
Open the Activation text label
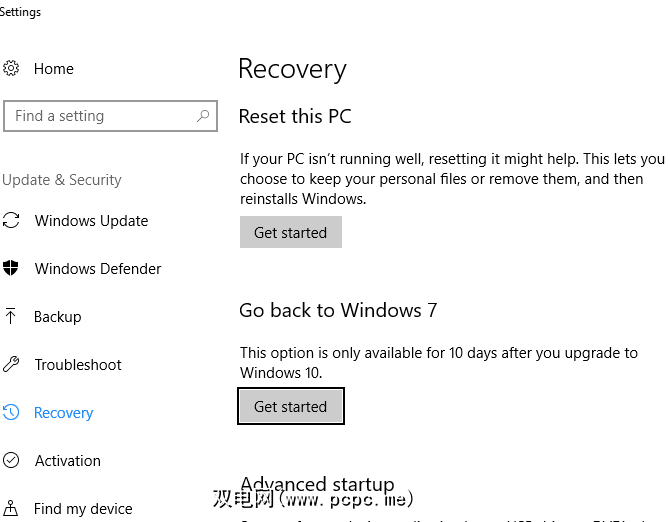coord(68,461)
